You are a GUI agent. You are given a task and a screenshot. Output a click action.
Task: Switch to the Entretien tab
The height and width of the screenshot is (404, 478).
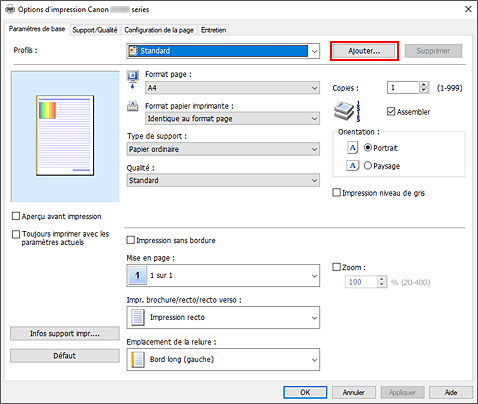214,30
